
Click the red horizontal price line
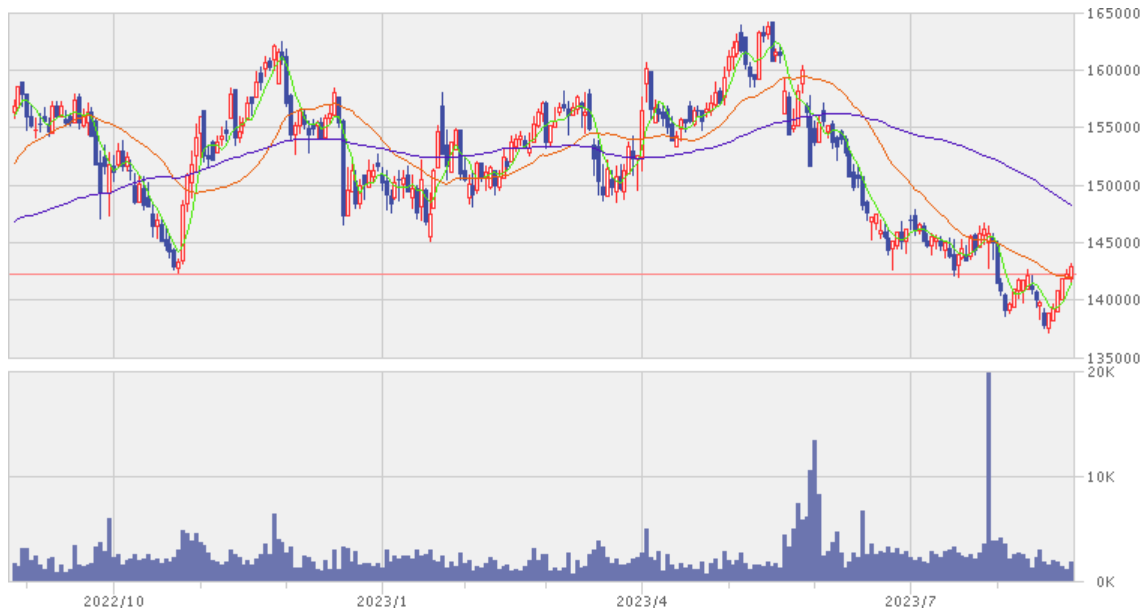[x=541, y=274]
